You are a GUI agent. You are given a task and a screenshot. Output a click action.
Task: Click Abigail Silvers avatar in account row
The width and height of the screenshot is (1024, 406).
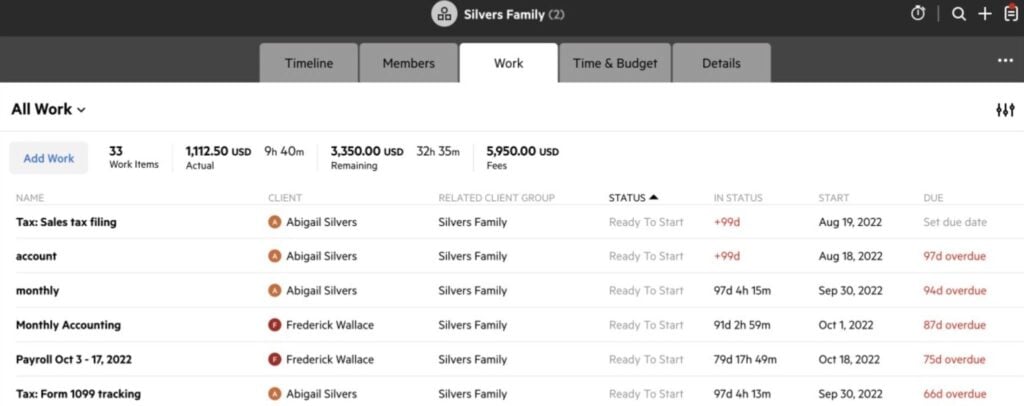[274, 256]
